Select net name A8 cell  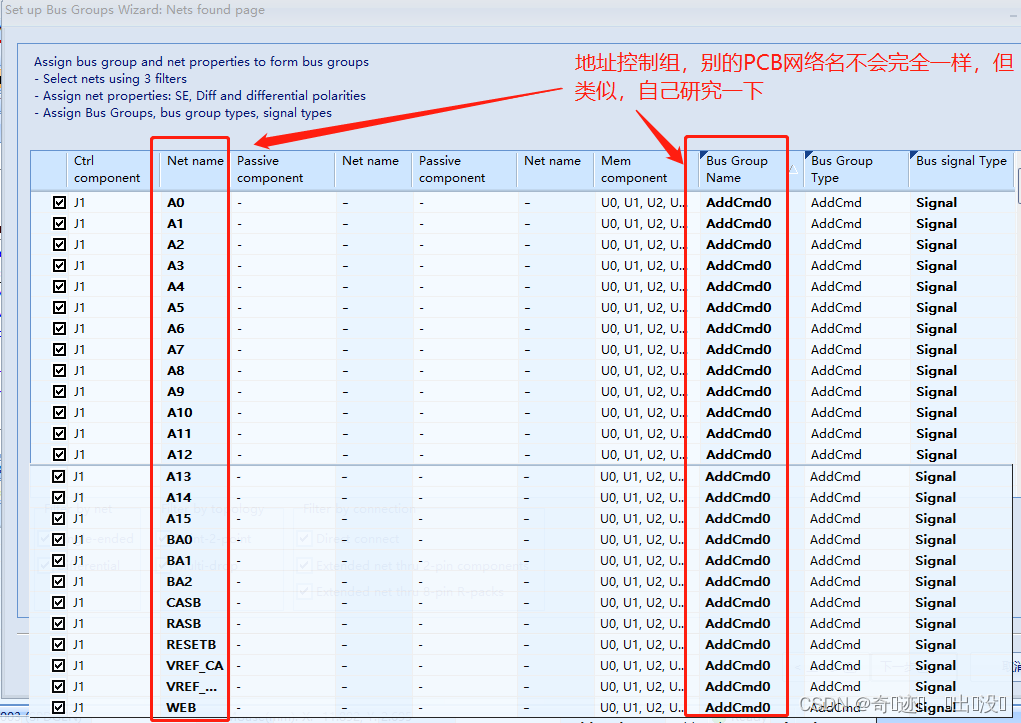click(175, 371)
